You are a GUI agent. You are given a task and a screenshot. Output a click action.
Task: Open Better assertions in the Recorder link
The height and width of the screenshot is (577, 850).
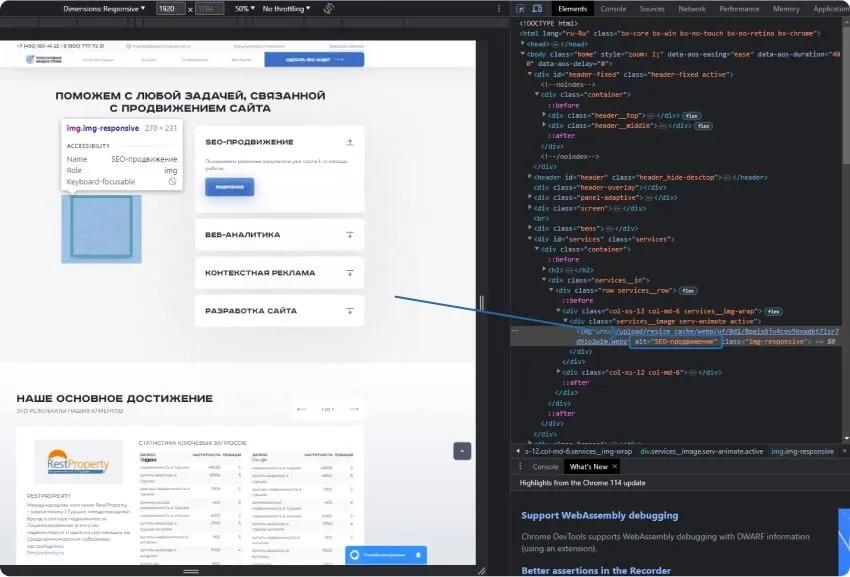[x=596, y=570]
